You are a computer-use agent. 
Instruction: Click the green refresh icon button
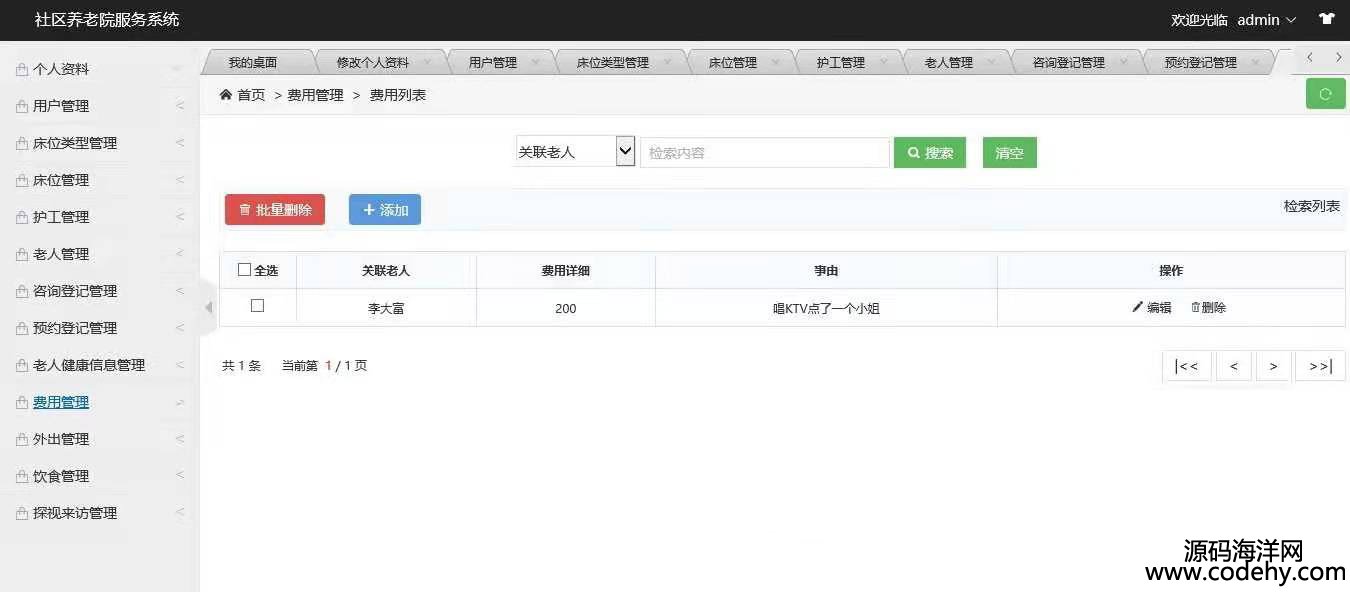coord(1325,94)
